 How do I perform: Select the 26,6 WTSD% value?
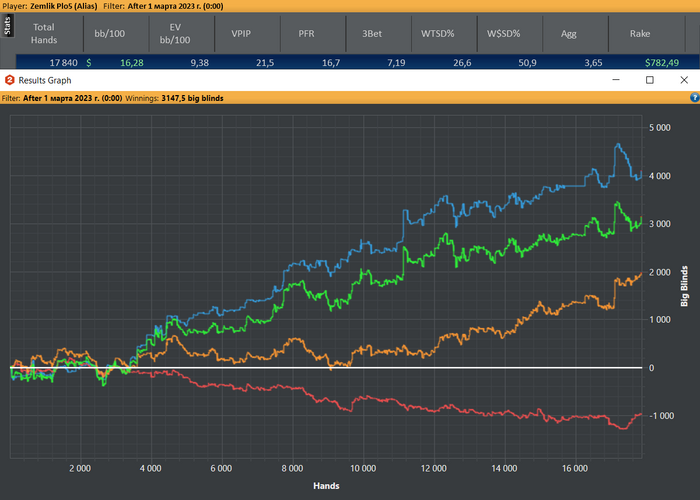[462, 62]
